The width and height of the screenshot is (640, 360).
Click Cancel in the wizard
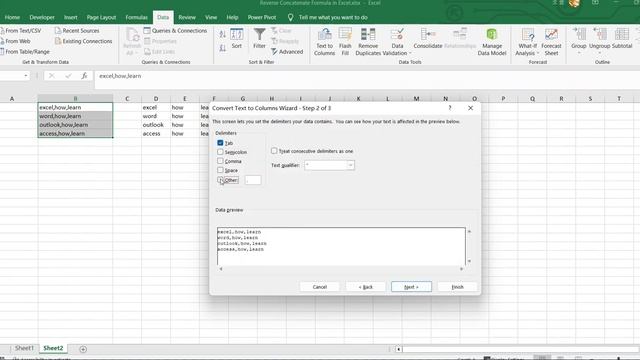pos(320,287)
